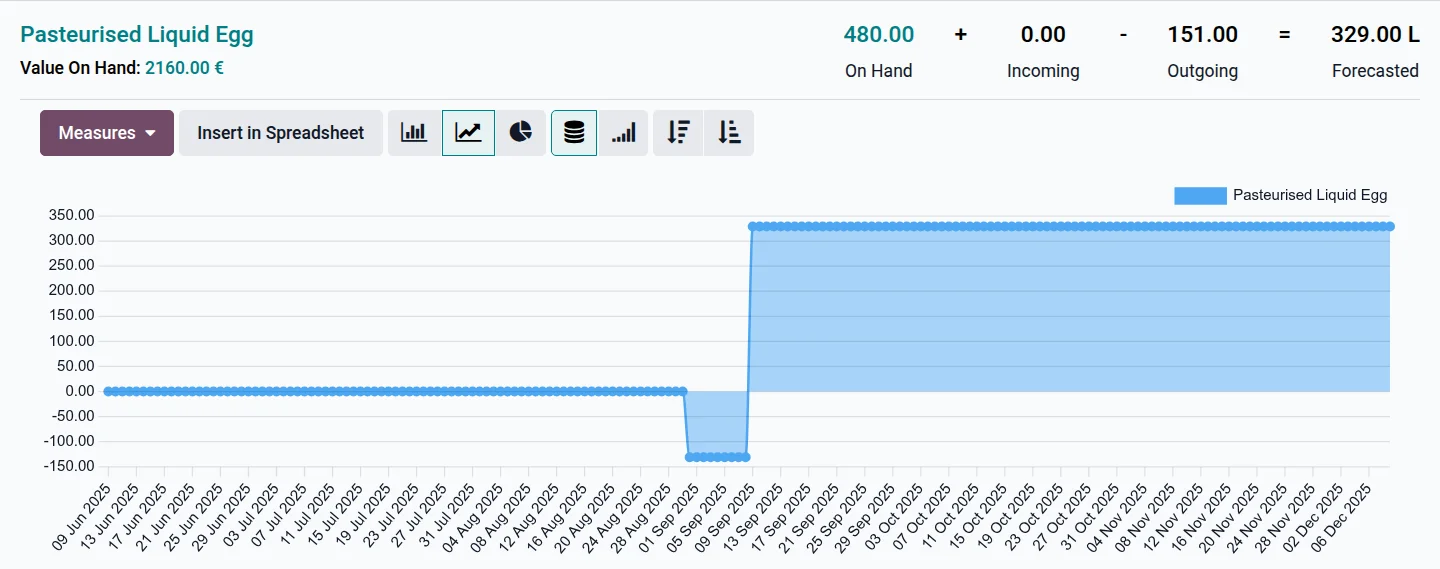This screenshot has height=569, width=1440.
Task: Hide the series via the legend text label
Action: (1309, 196)
